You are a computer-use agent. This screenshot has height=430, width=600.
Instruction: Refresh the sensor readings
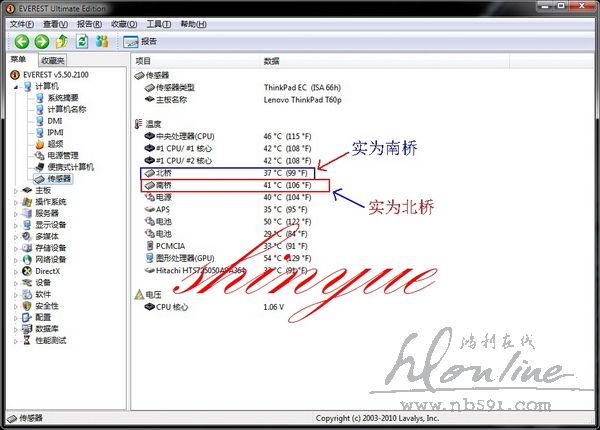(82, 41)
